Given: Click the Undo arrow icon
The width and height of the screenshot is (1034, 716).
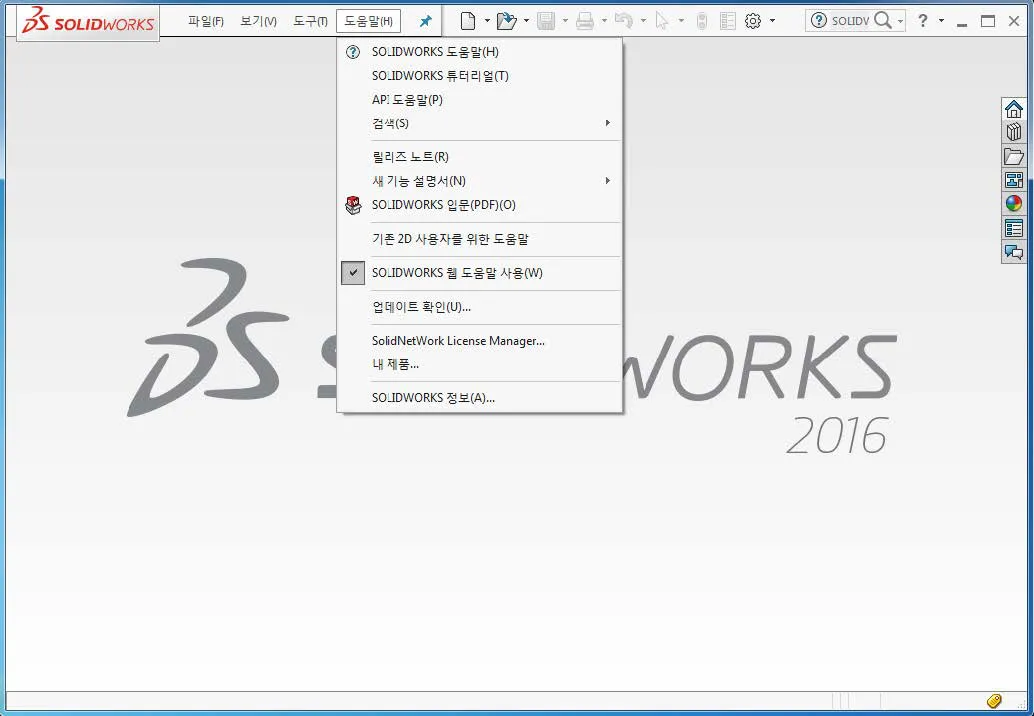Looking at the screenshot, I should pos(623,22).
